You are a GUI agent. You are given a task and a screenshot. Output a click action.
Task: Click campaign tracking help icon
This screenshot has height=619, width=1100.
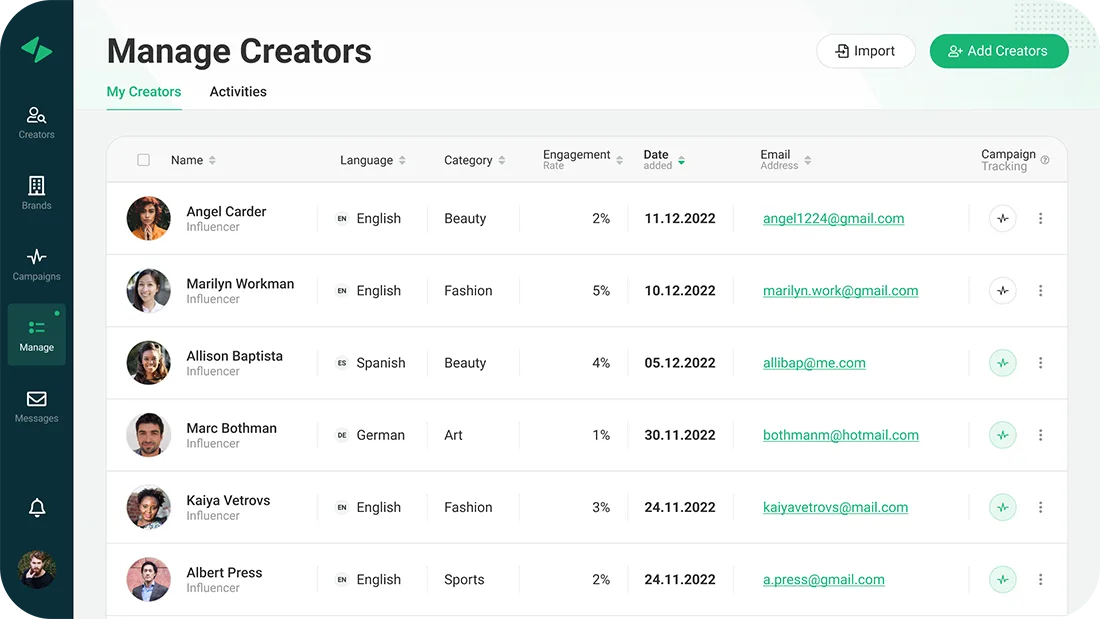coord(1045,160)
